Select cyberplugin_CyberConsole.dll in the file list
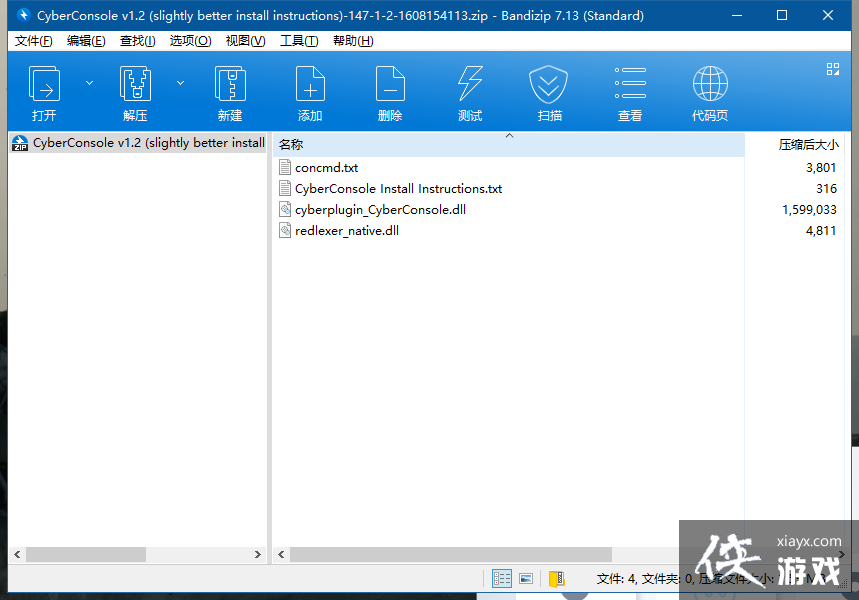Screen dimensions: 859x600 (x=380, y=210)
